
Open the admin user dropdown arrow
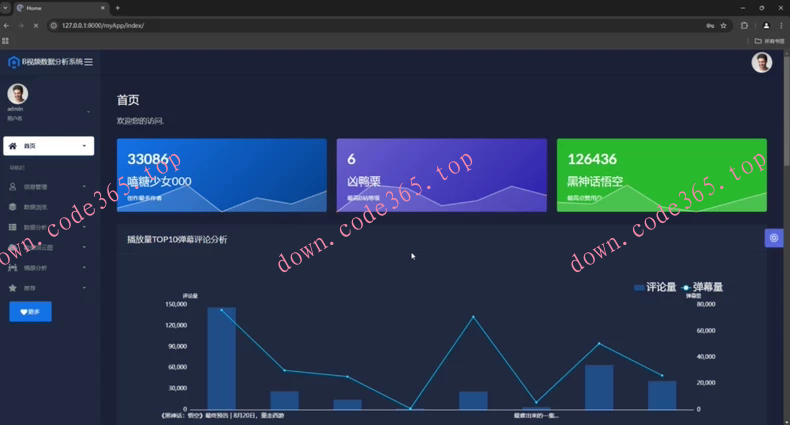click(88, 111)
